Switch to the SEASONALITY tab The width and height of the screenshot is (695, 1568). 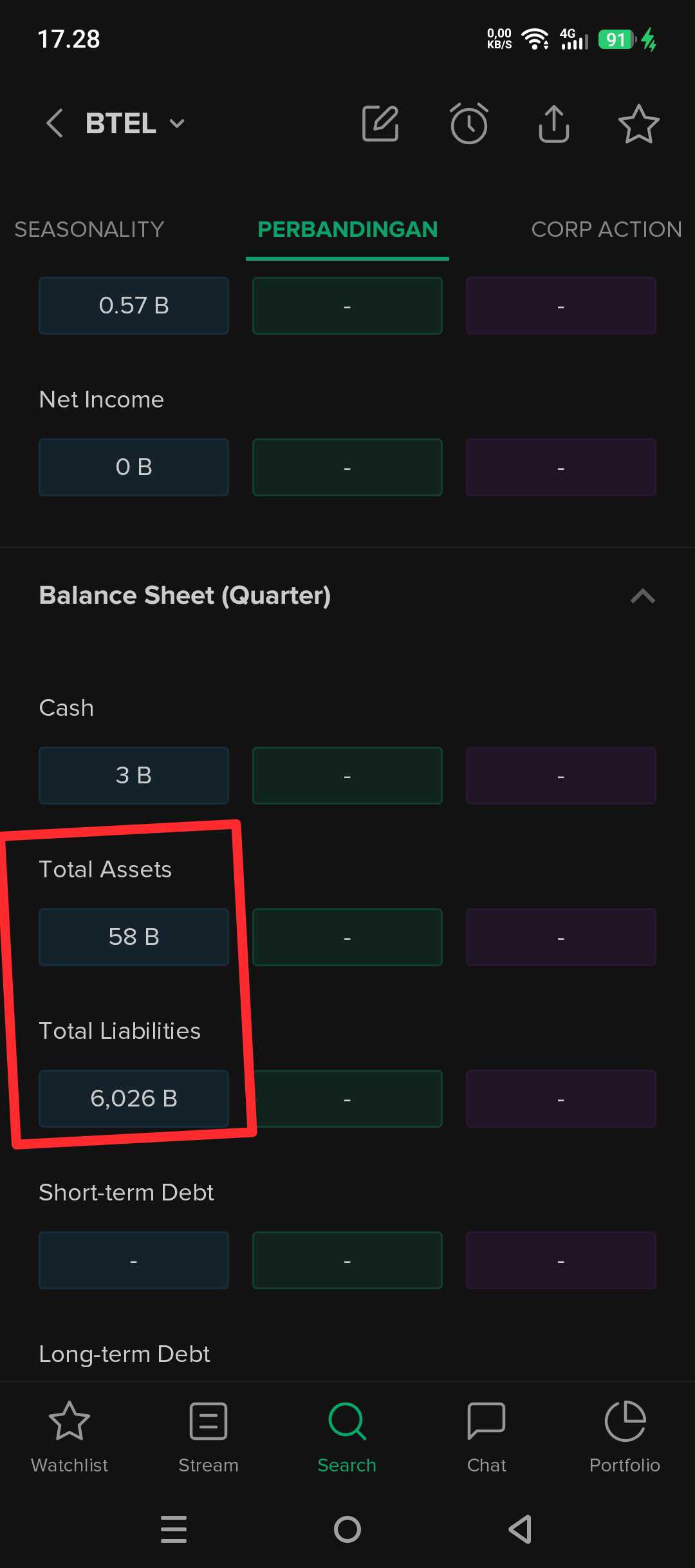(89, 230)
